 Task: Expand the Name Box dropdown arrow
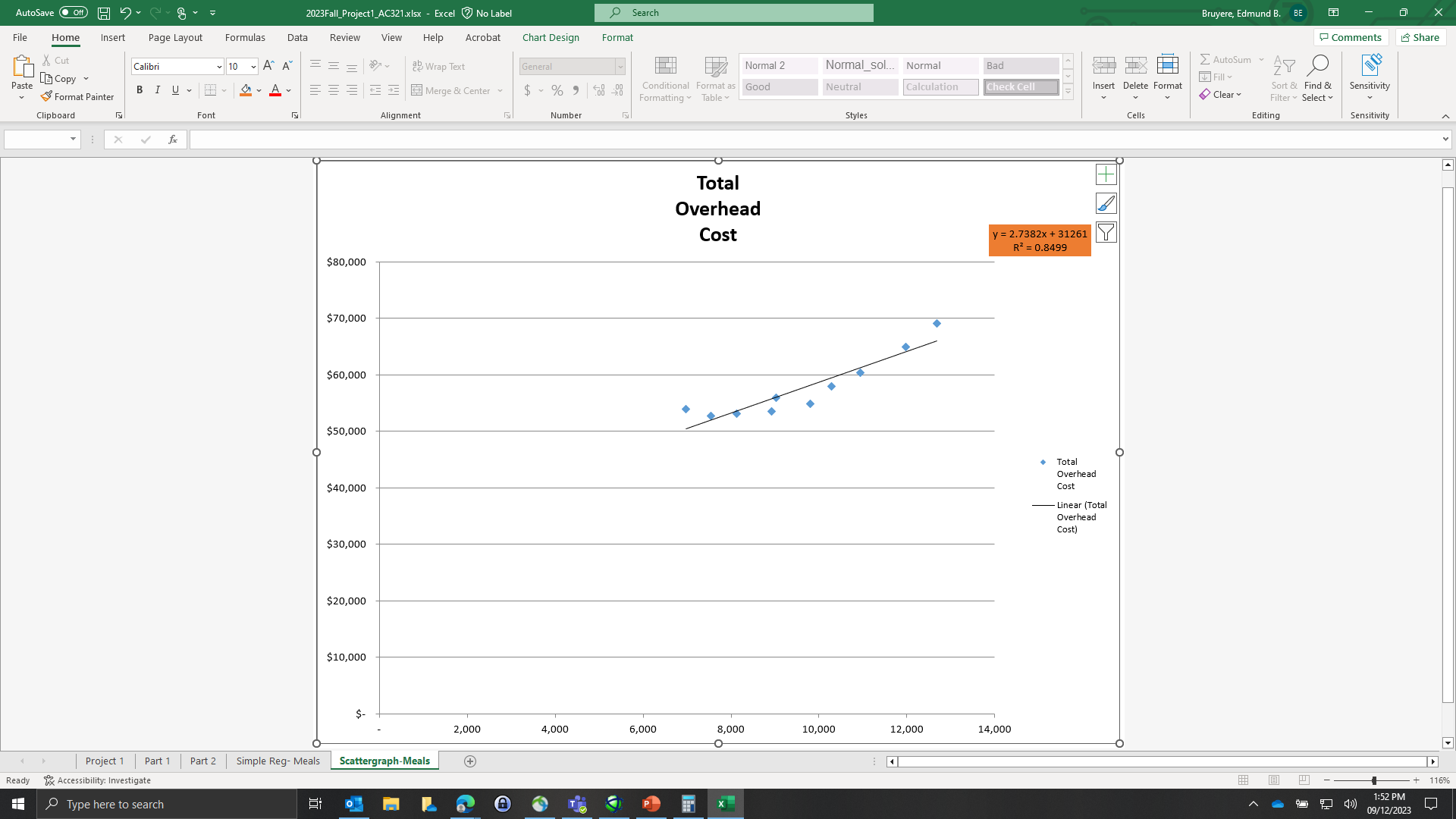pos(73,140)
